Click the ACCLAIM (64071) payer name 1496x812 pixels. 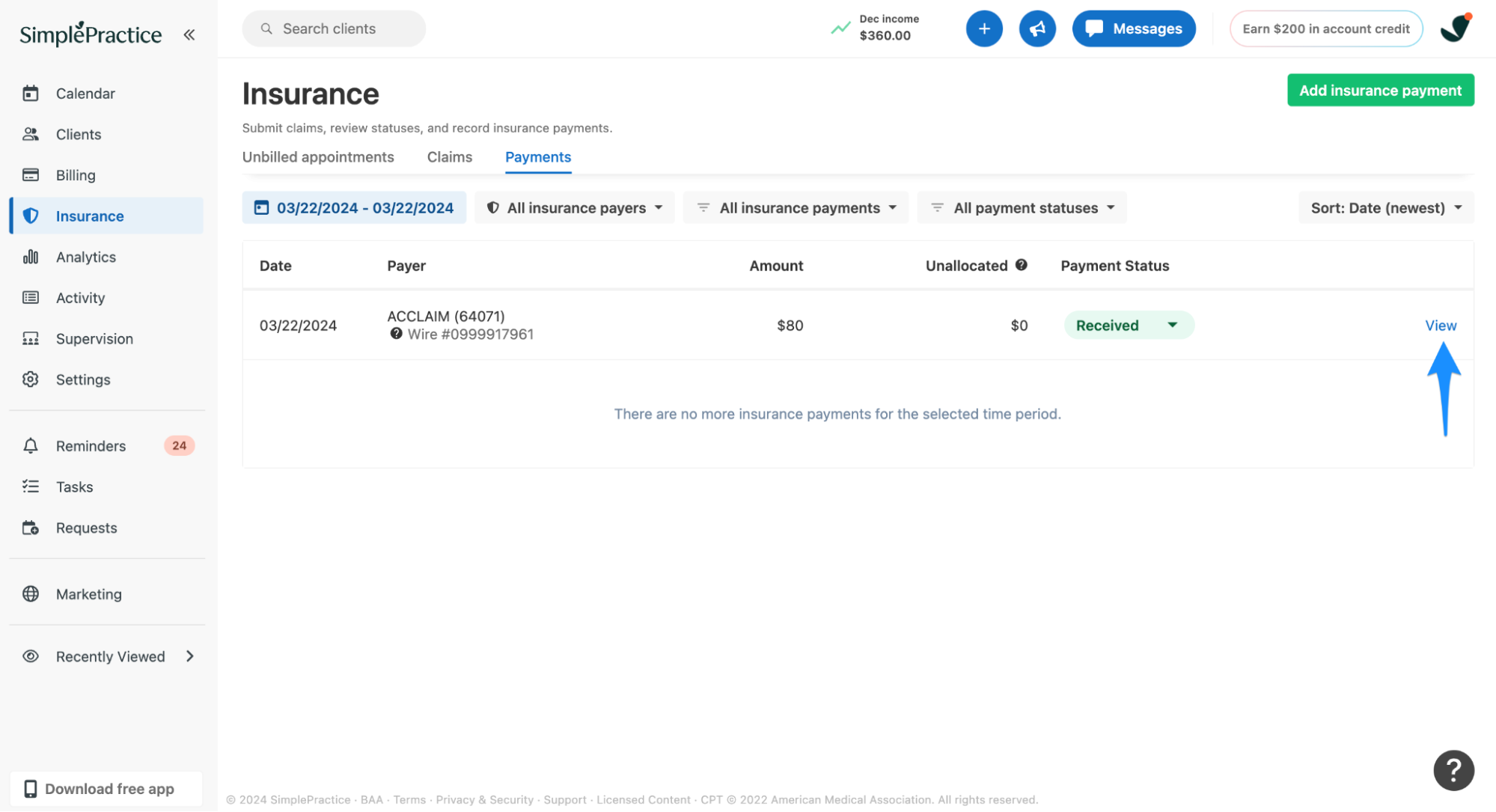click(x=446, y=316)
